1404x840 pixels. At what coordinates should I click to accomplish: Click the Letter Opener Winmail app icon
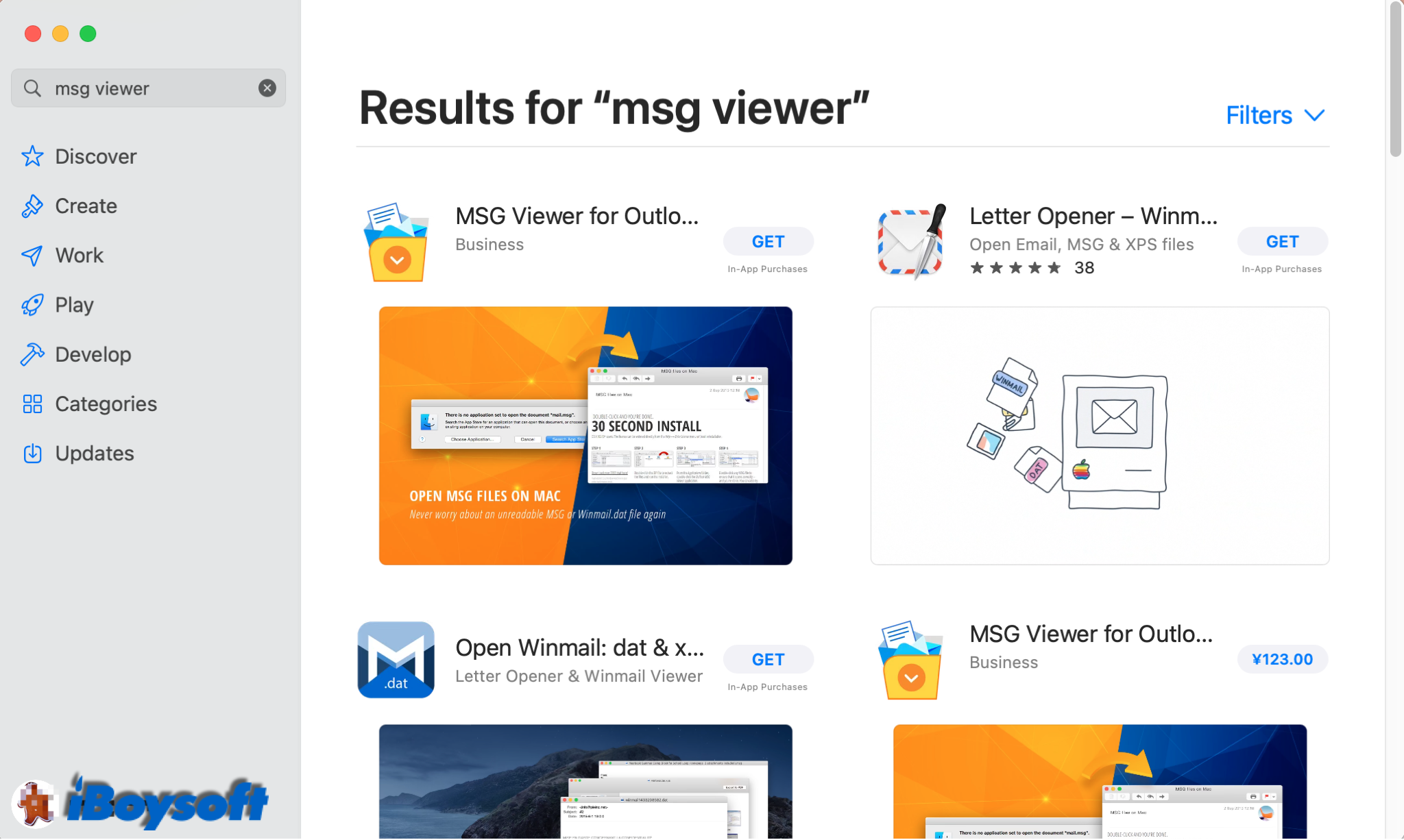pyautogui.click(x=912, y=240)
